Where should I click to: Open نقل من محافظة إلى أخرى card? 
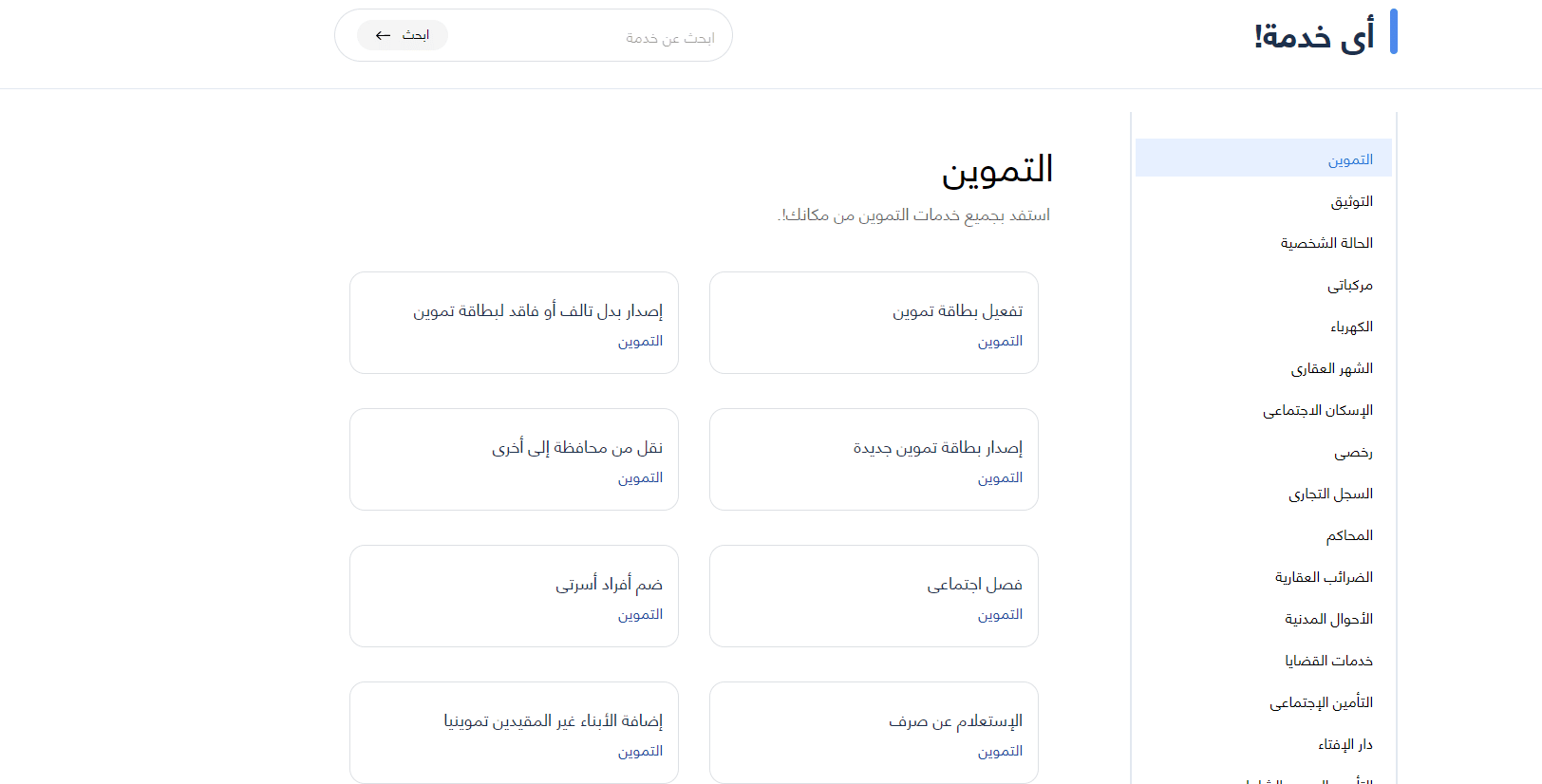coord(514,459)
